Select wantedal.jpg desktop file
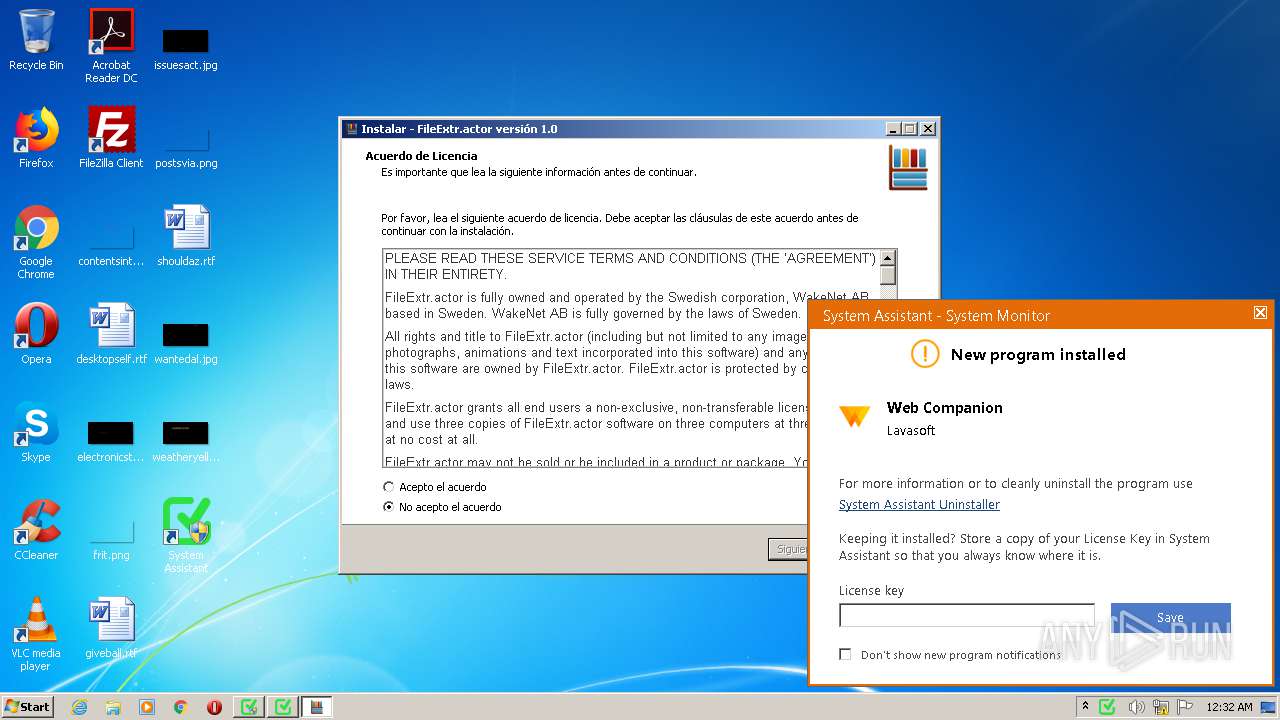This screenshot has height=720, width=1280. click(186, 343)
